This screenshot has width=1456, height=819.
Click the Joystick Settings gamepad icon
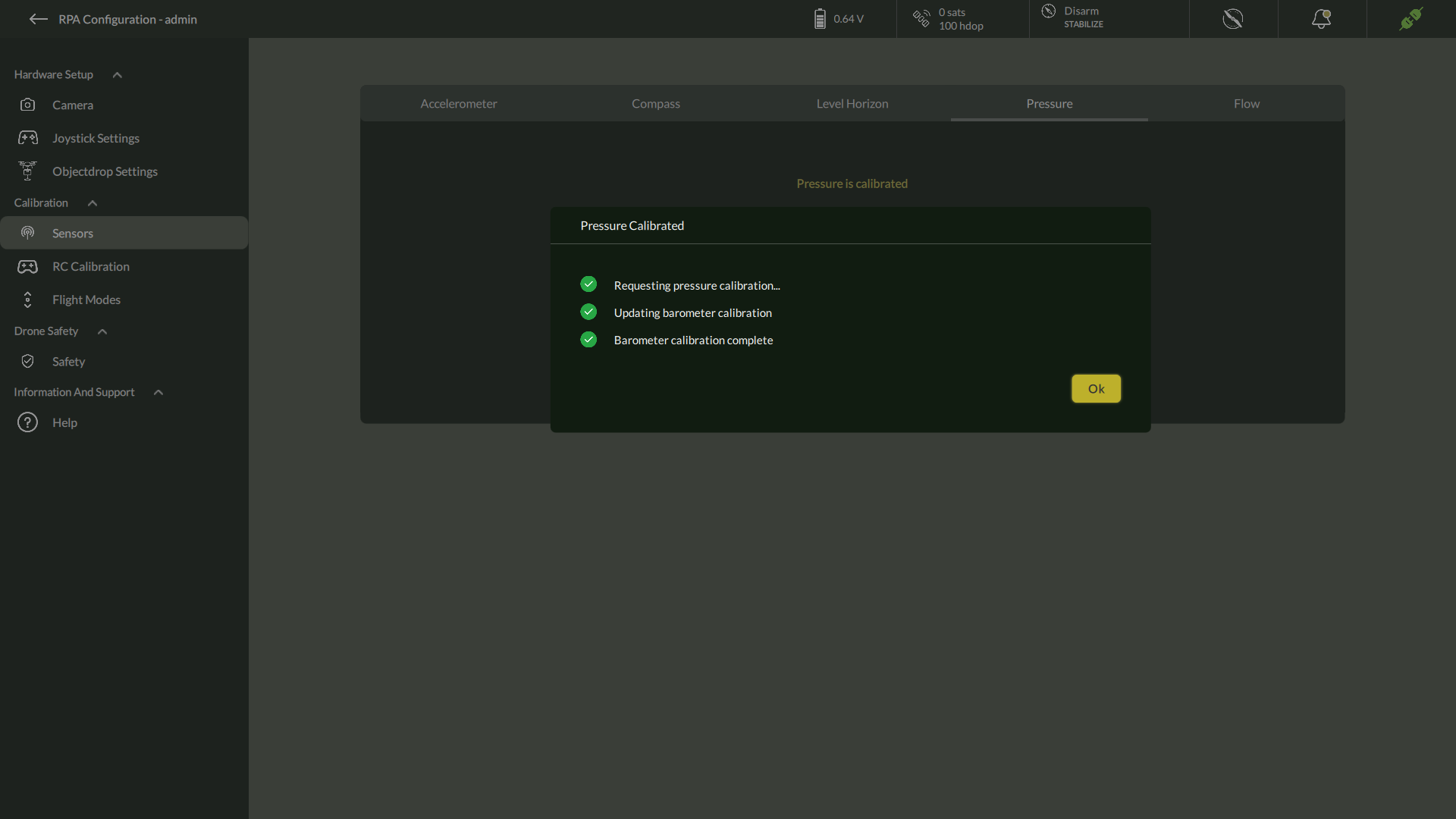click(x=28, y=138)
